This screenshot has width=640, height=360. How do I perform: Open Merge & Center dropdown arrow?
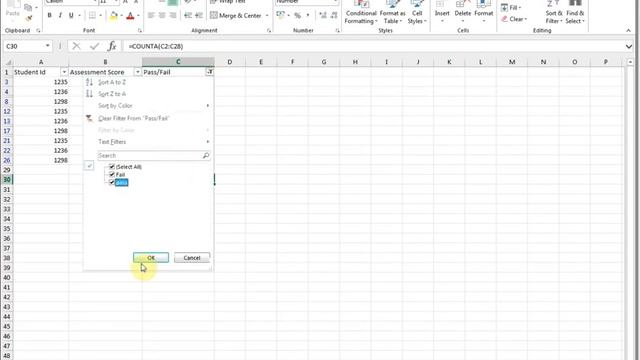[x=267, y=16]
